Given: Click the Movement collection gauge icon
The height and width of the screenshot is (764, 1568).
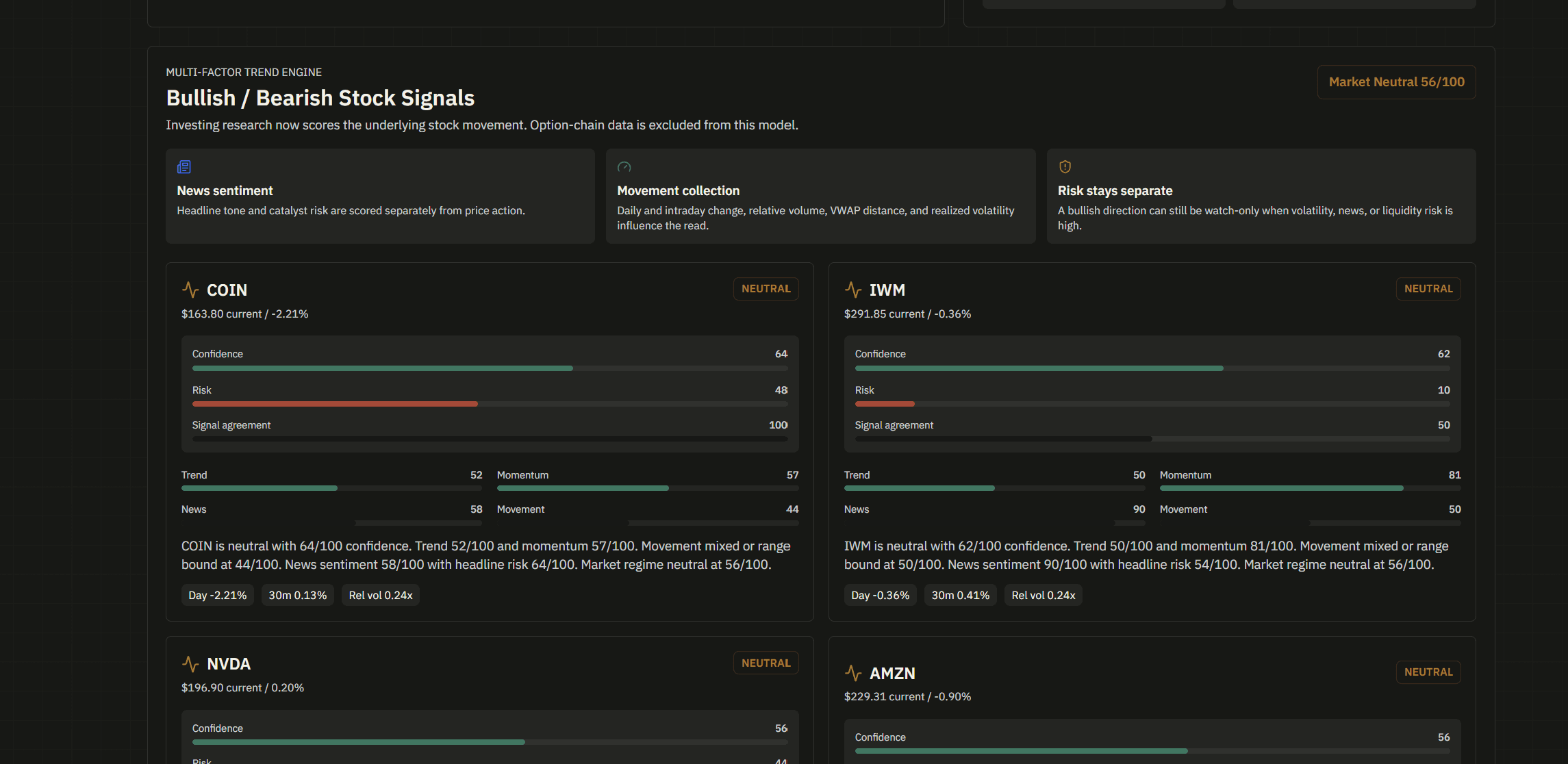Looking at the screenshot, I should [x=624, y=167].
